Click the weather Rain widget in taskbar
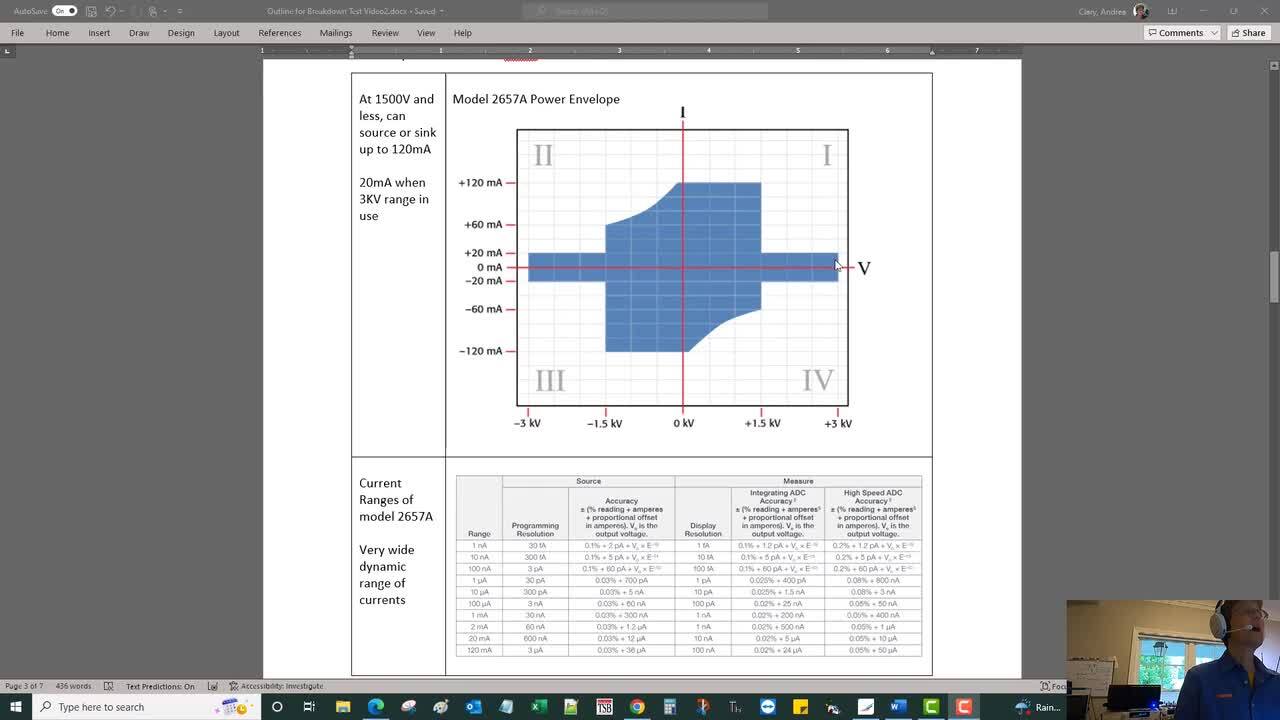1280x720 pixels. [1037, 707]
